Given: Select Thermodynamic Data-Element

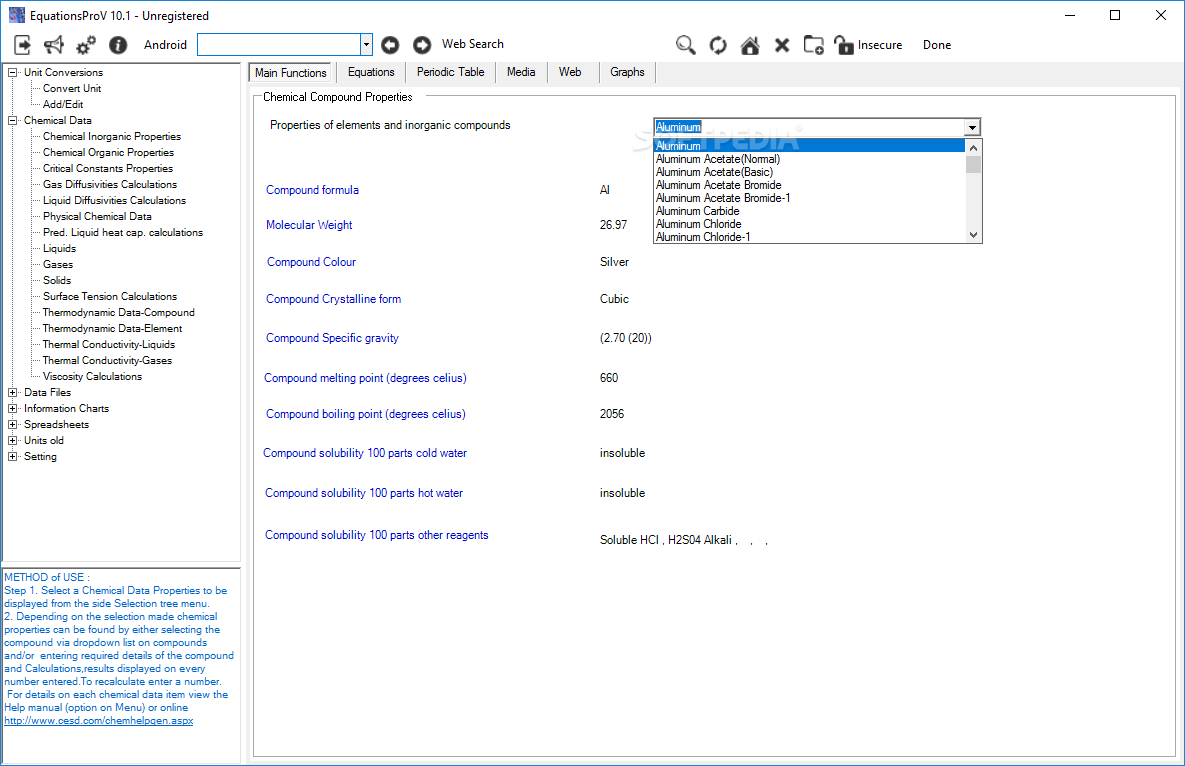Looking at the screenshot, I should (x=112, y=329).
